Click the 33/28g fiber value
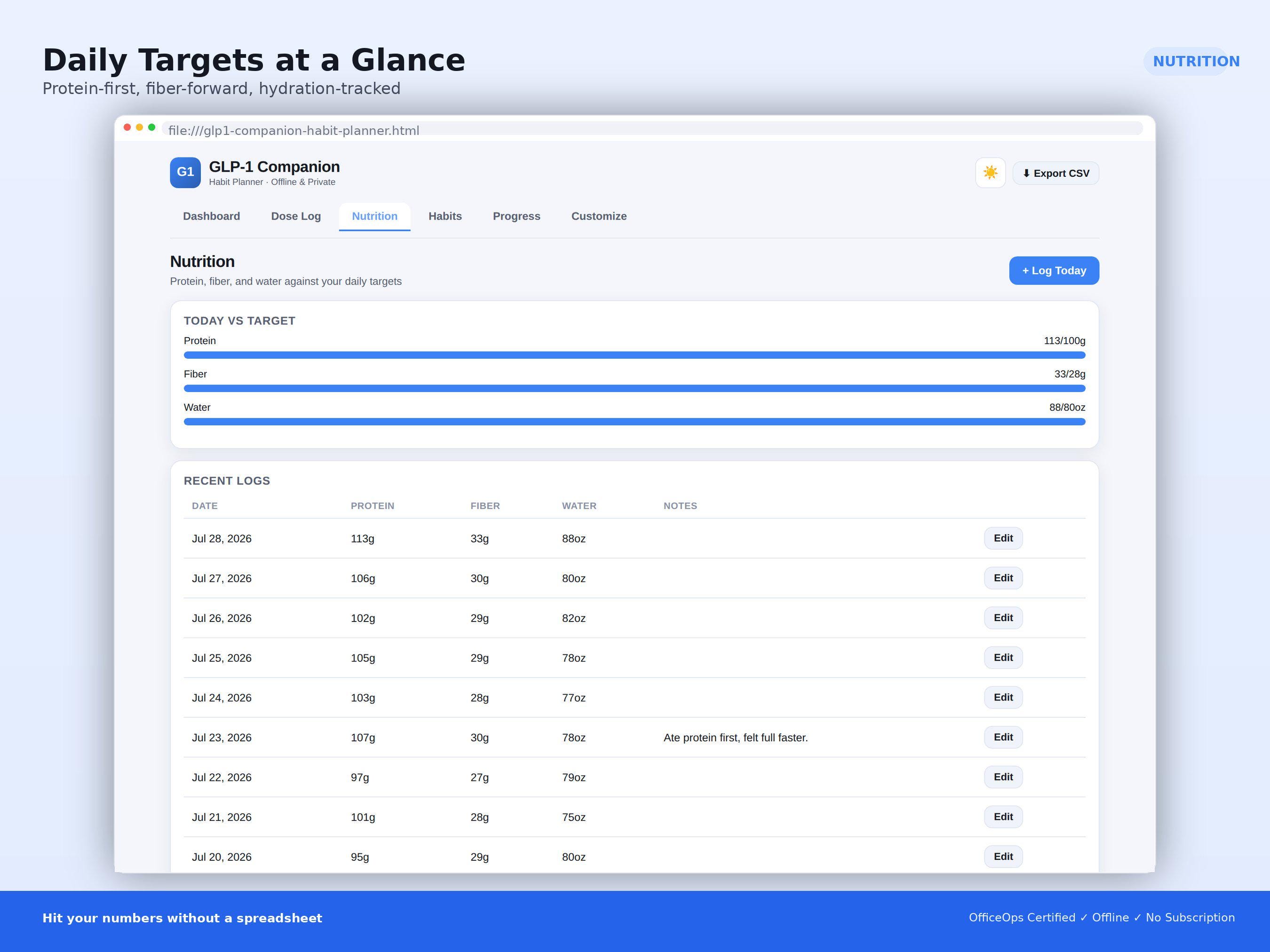This screenshot has width=1270, height=952. pos(1070,374)
